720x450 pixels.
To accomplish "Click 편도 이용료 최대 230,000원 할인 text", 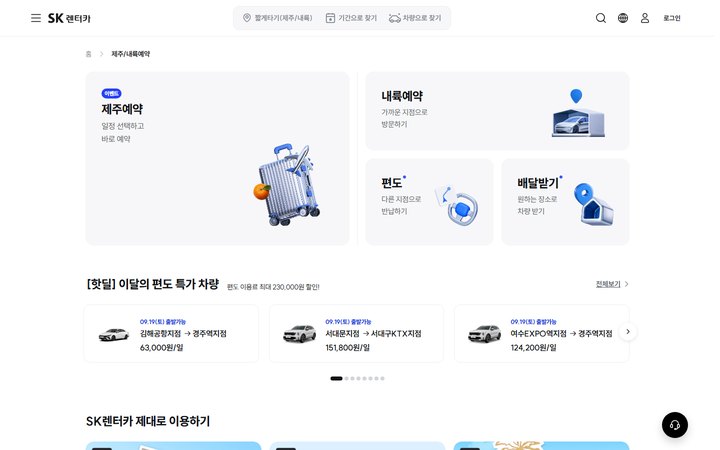I will [x=273, y=287].
